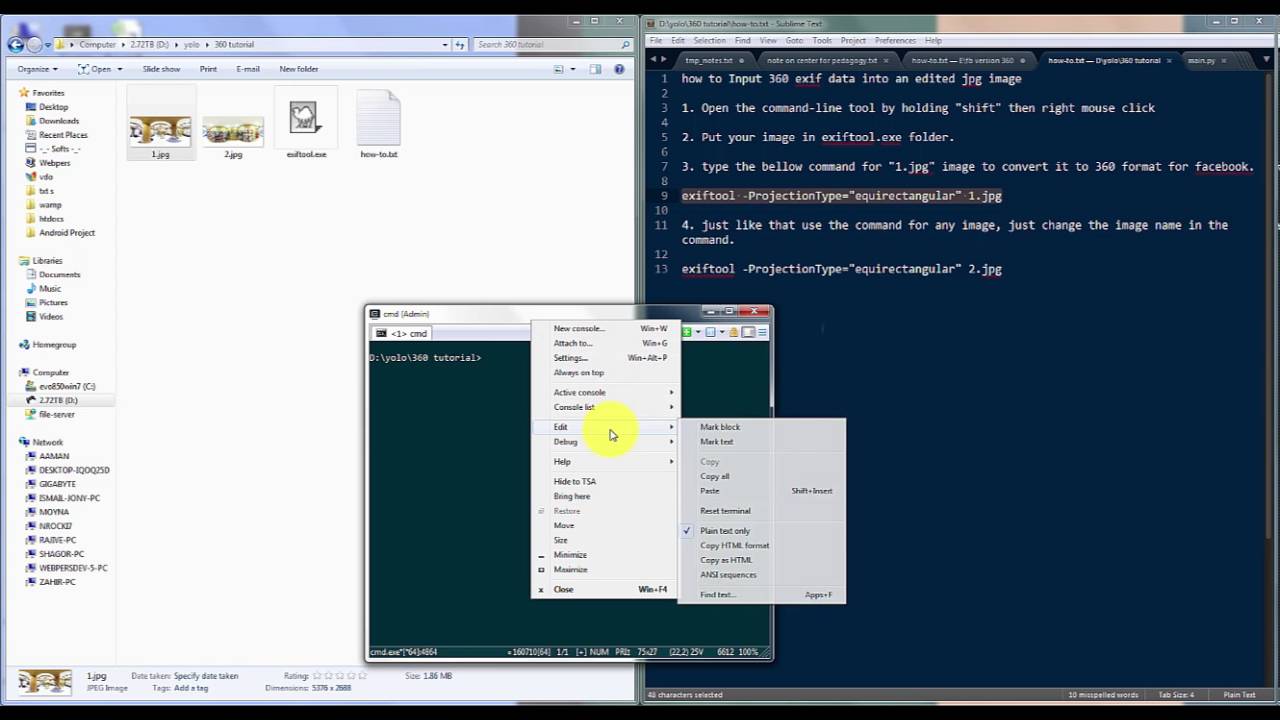Expand the Active console submenu
The image size is (1280, 720).
point(580,392)
